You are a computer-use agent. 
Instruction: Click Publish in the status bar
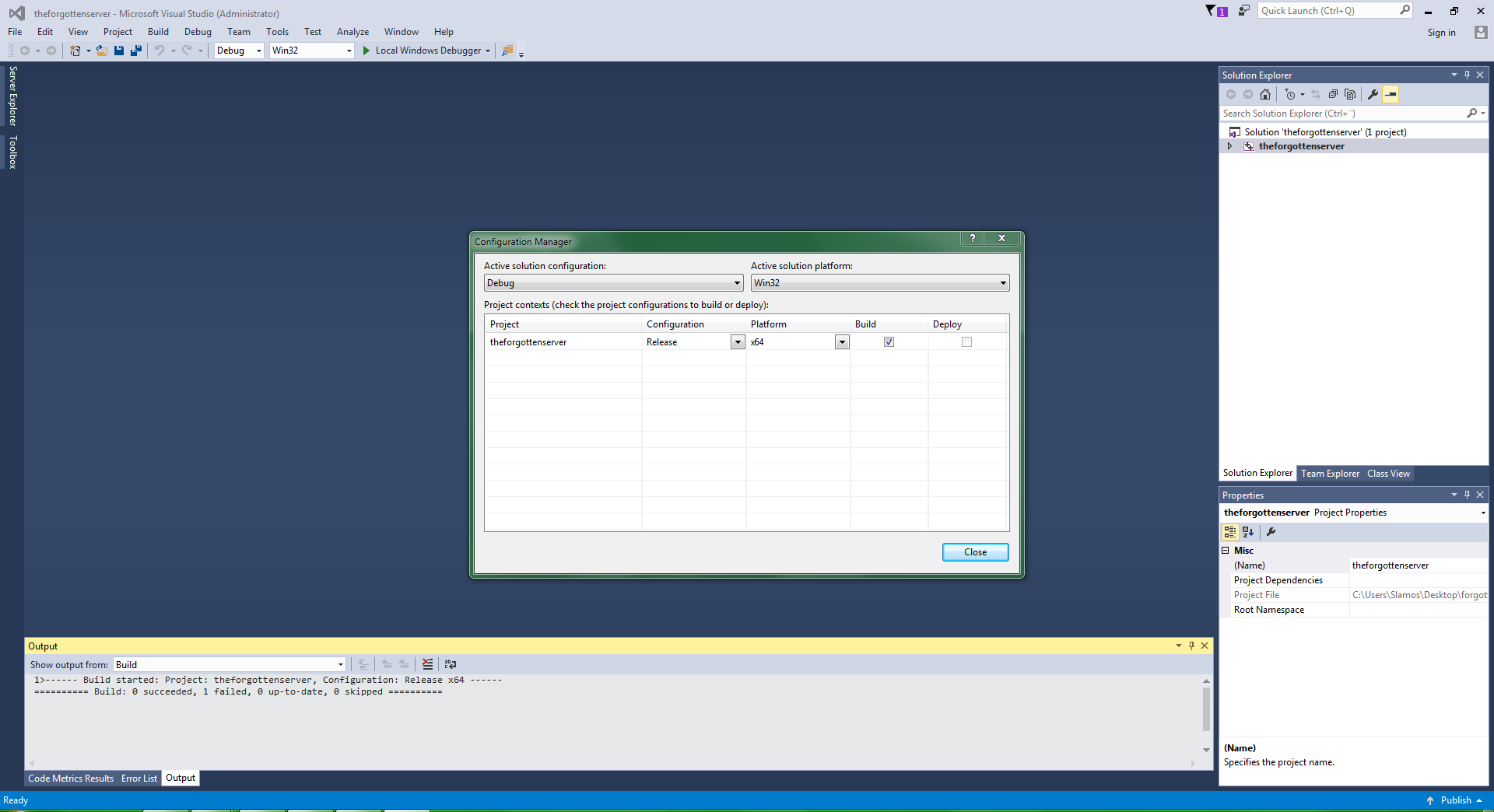1455,800
